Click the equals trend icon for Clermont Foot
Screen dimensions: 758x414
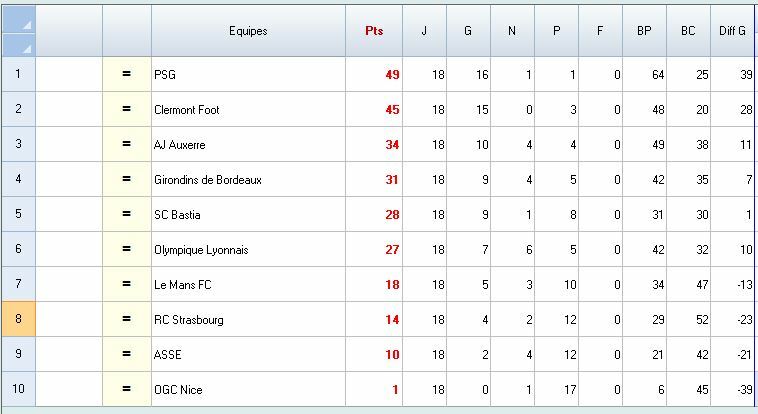point(126,110)
